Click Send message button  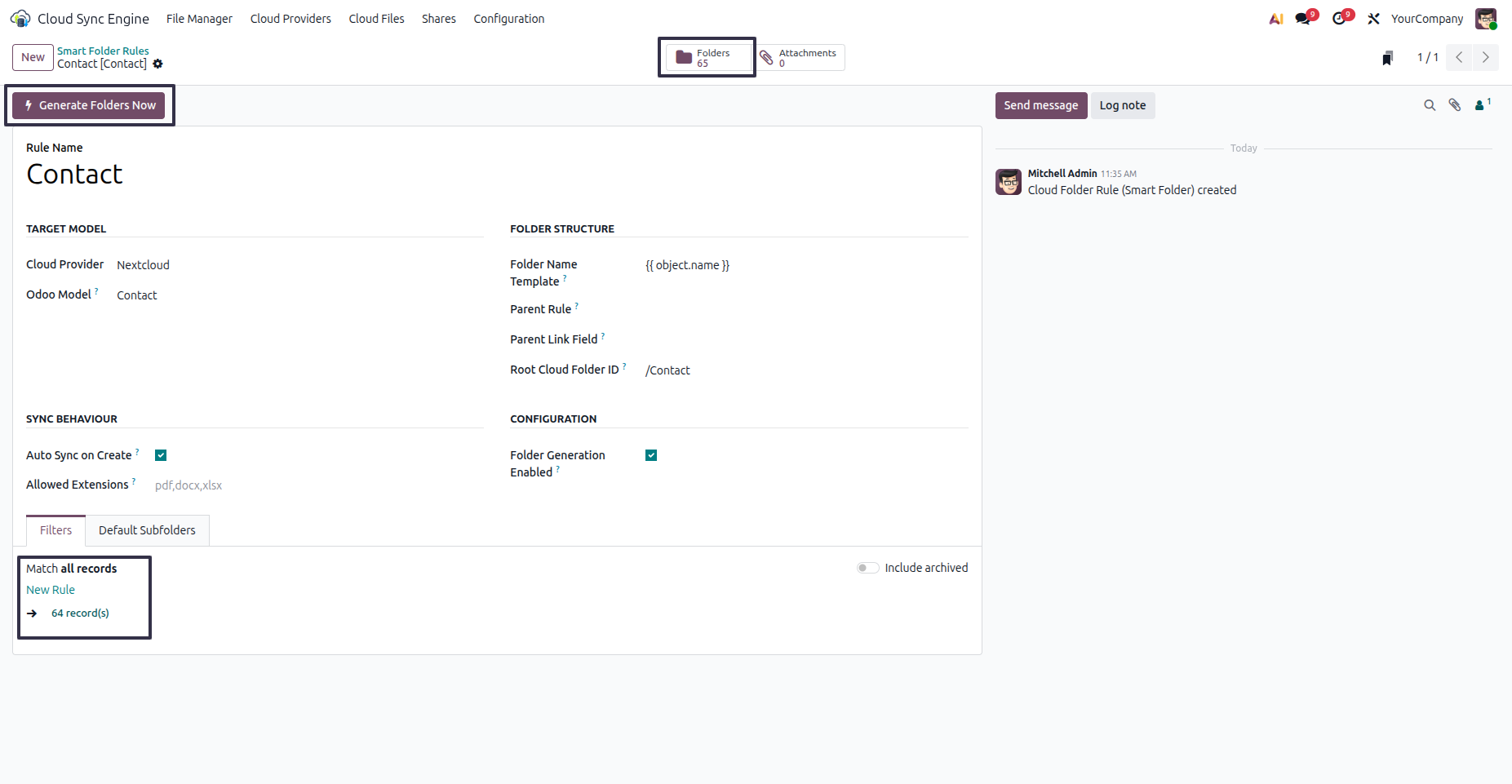click(1041, 105)
